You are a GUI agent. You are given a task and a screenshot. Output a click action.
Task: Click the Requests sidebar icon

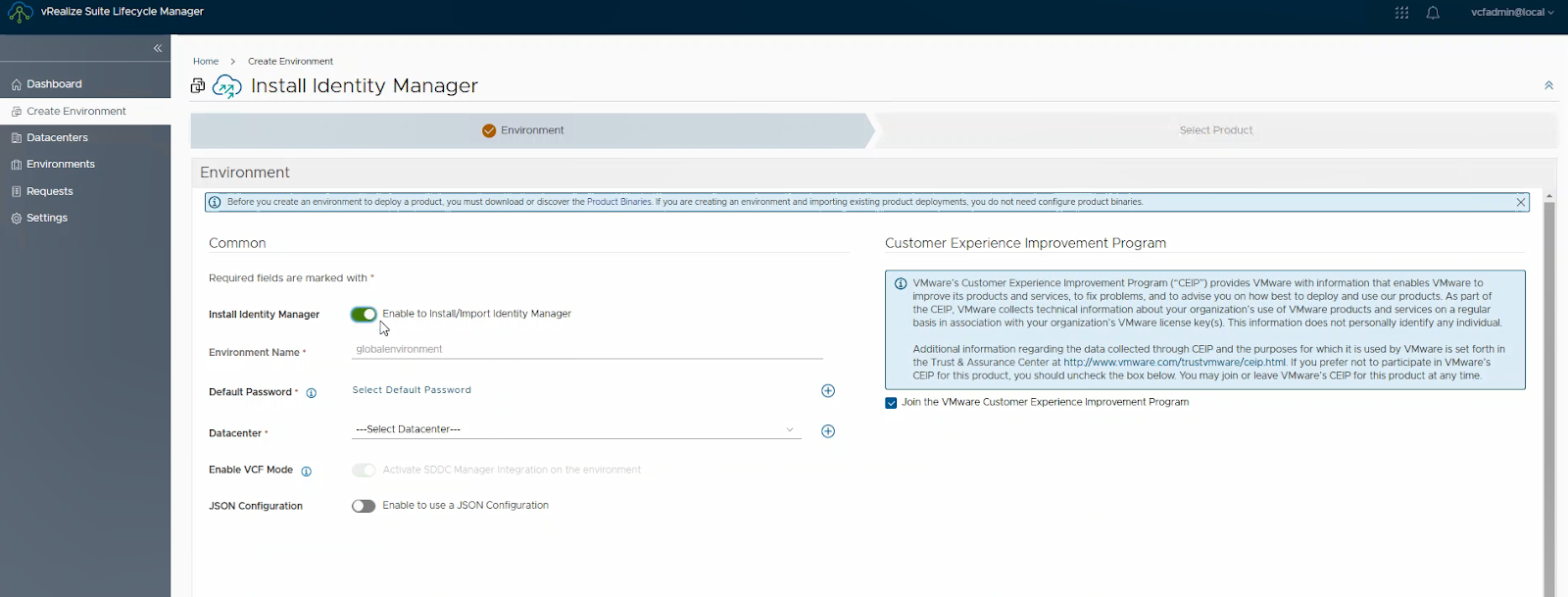click(x=16, y=191)
